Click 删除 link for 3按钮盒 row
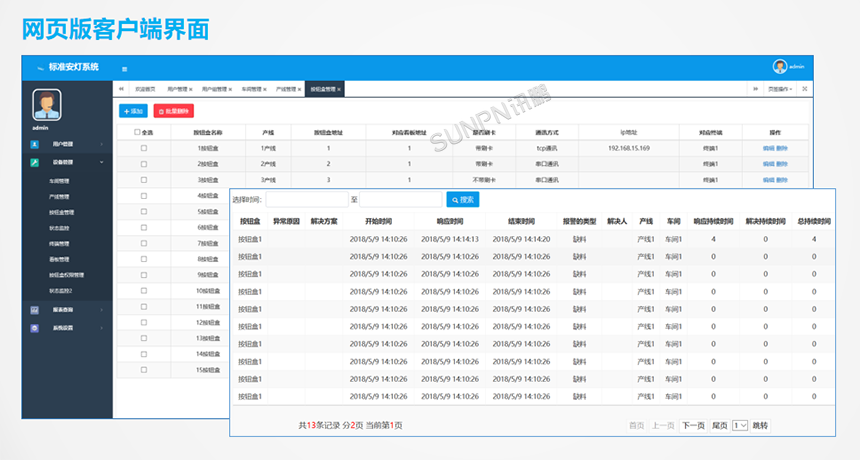 pos(782,180)
